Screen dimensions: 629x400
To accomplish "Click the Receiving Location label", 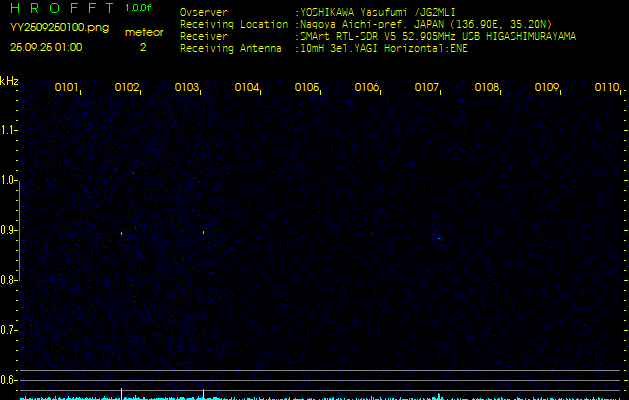I will pyautogui.click(x=234, y=24).
